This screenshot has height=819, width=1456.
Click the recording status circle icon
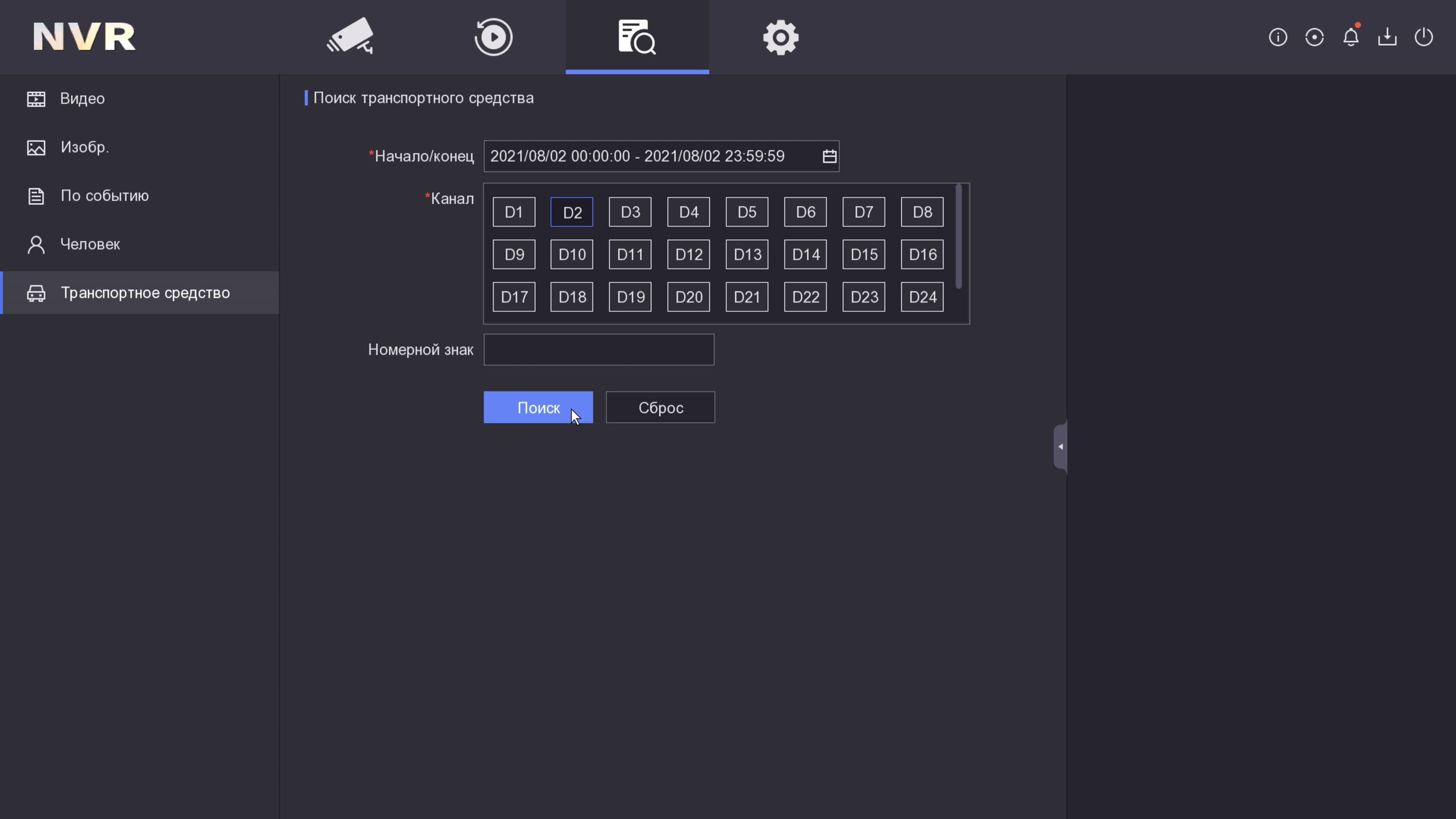[x=1314, y=37]
